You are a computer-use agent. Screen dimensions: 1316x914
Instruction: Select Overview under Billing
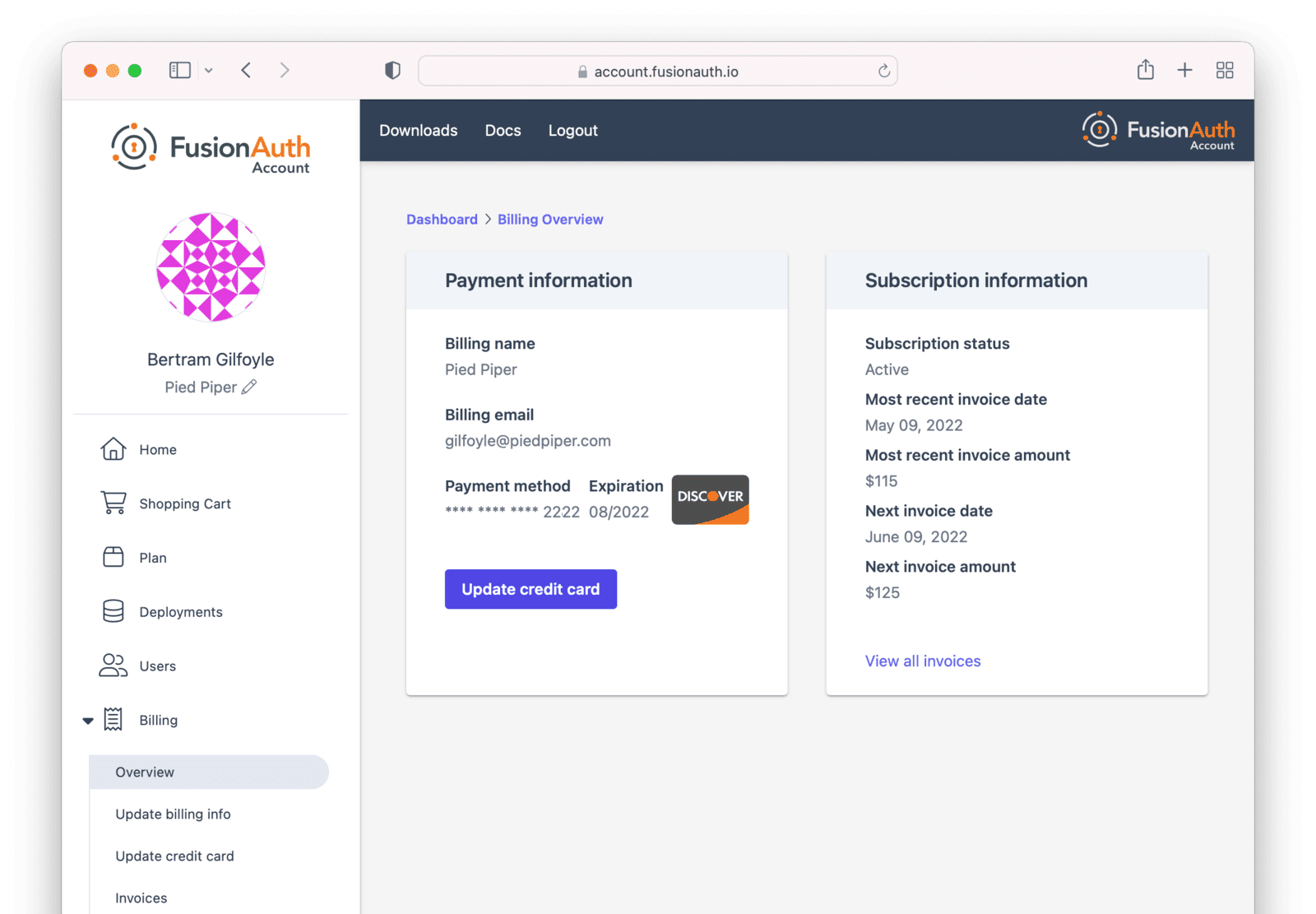tap(208, 772)
